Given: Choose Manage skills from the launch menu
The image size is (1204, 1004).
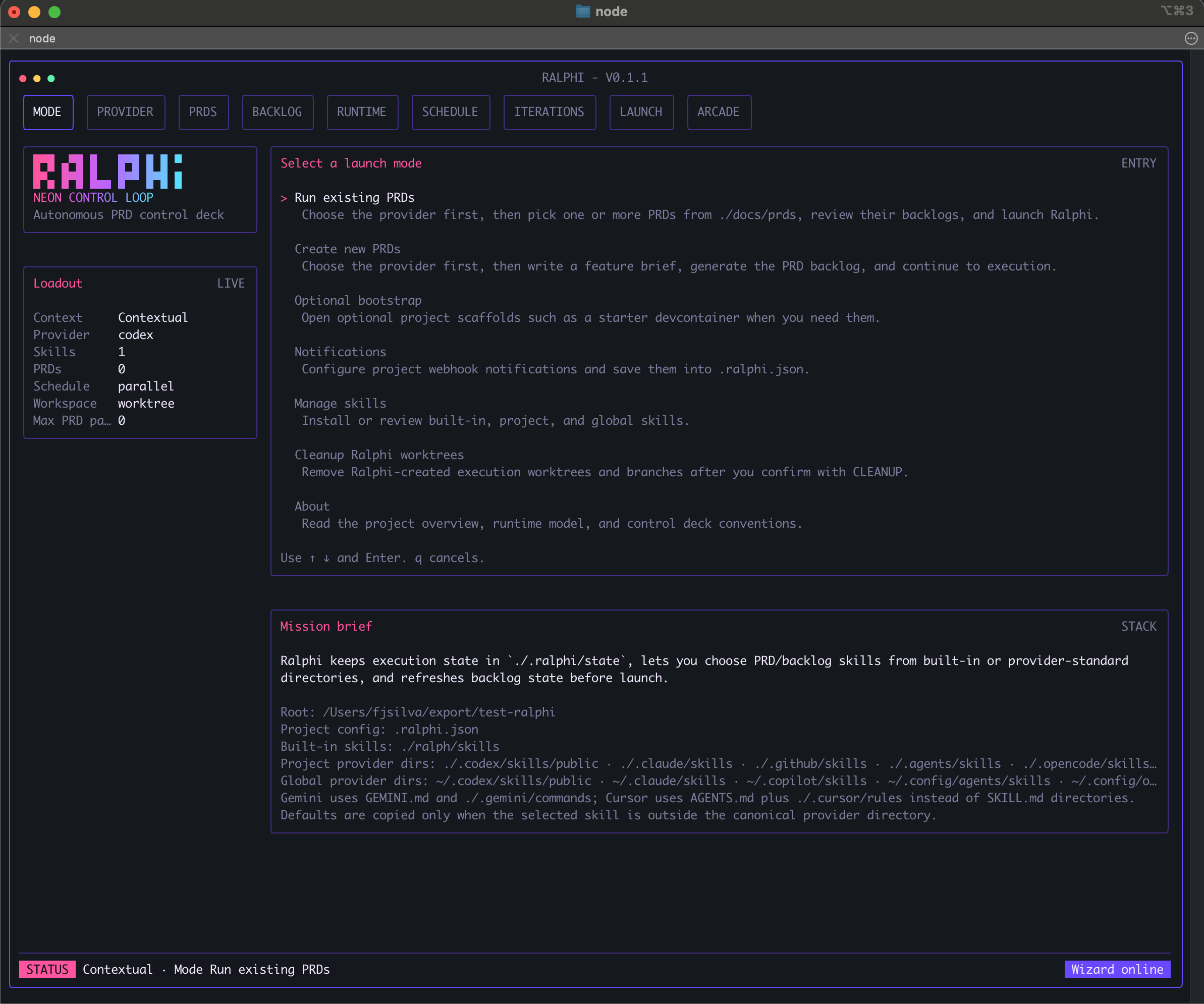Looking at the screenshot, I should [x=340, y=403].
